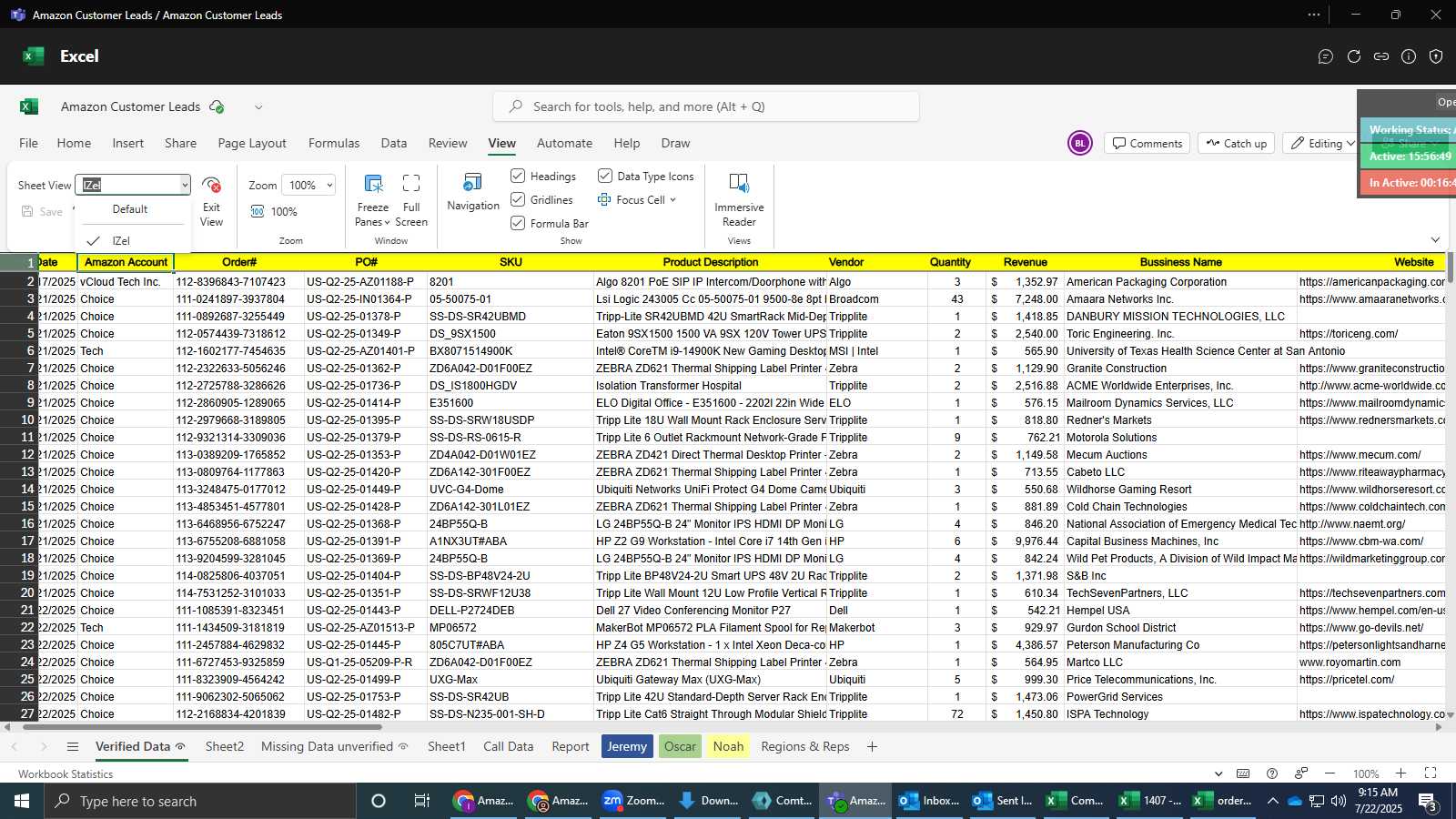This screenshot has height=819, width=1456.
Task: Open the all sheets list icon
Action: pos(73,746)
